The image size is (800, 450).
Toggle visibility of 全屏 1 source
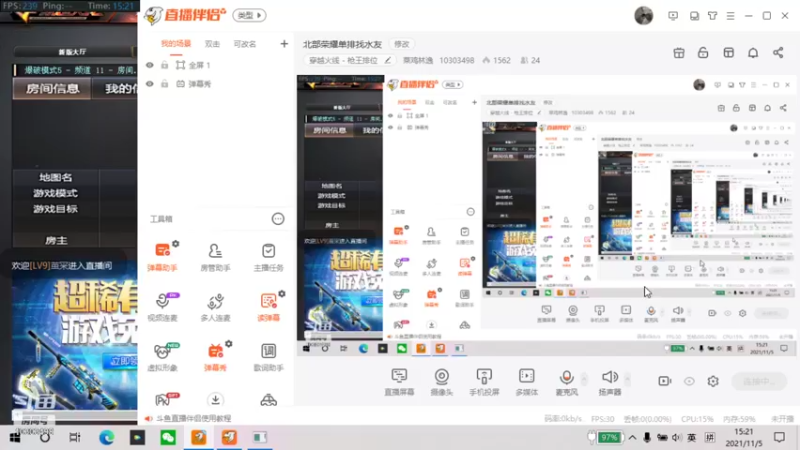click(x=149, y=65)
